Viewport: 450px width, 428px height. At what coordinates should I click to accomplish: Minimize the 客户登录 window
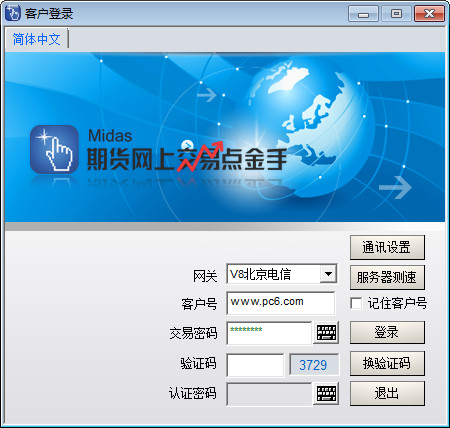(363, 14)
